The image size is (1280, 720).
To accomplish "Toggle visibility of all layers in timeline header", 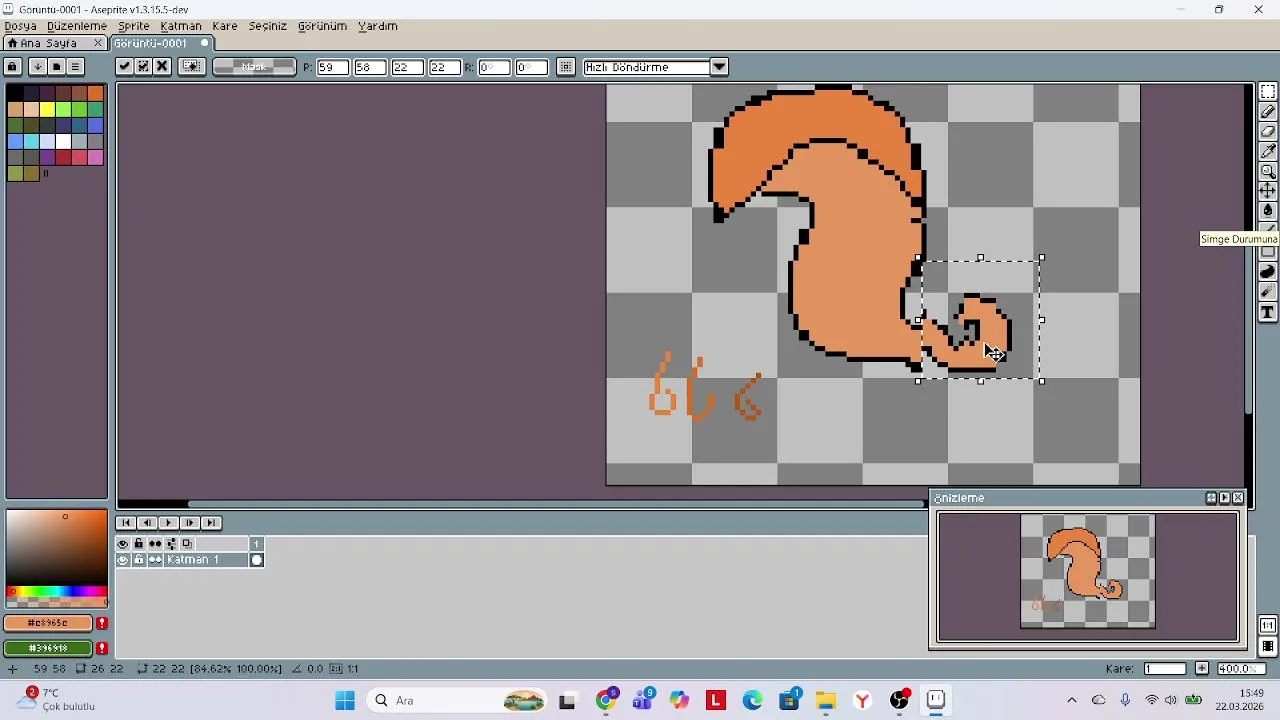I will 123,544.
